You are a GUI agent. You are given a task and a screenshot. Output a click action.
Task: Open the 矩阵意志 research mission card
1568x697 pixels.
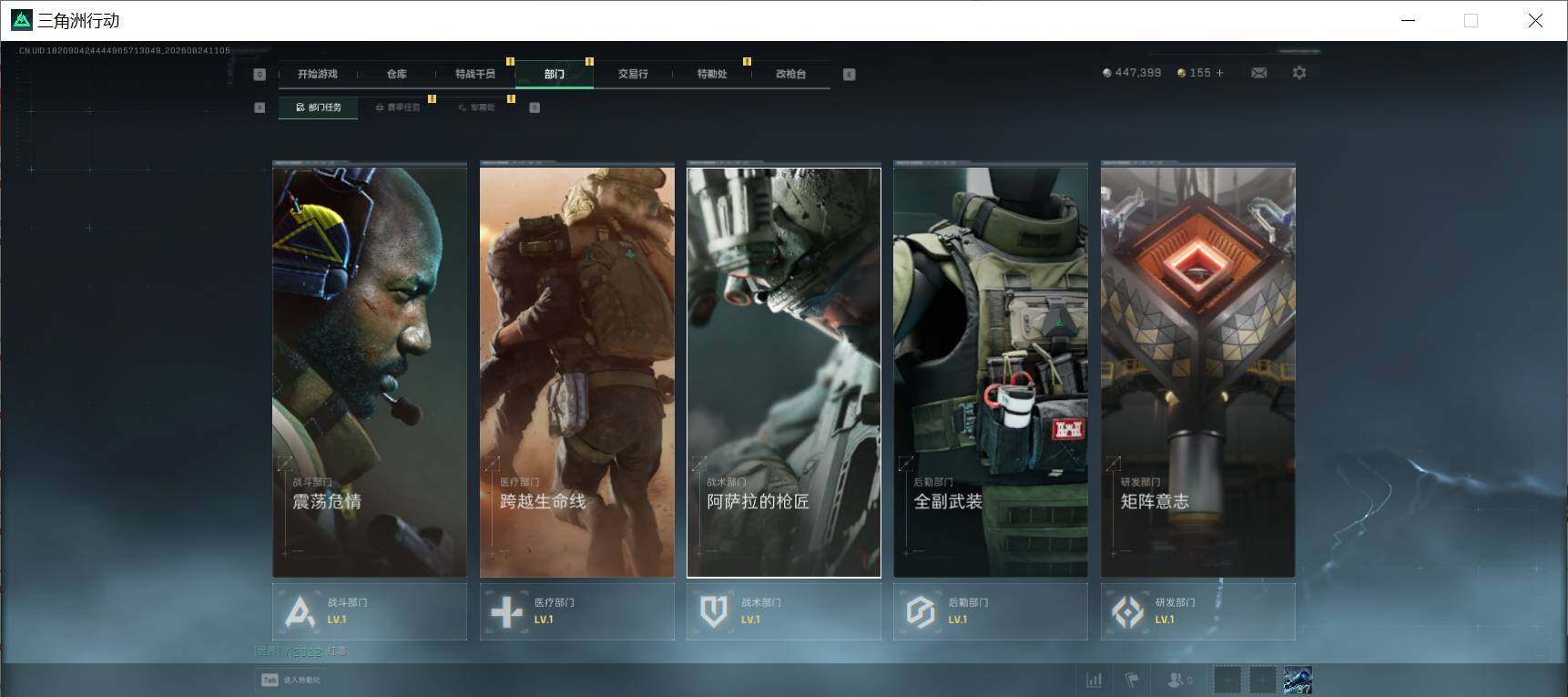click(1198, 371)
